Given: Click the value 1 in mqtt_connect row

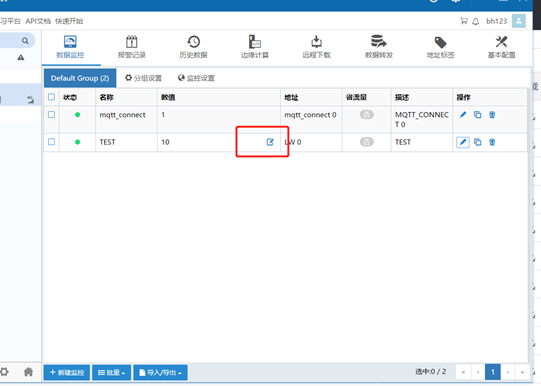Looking at the screenshot, I should click(163, 115).
